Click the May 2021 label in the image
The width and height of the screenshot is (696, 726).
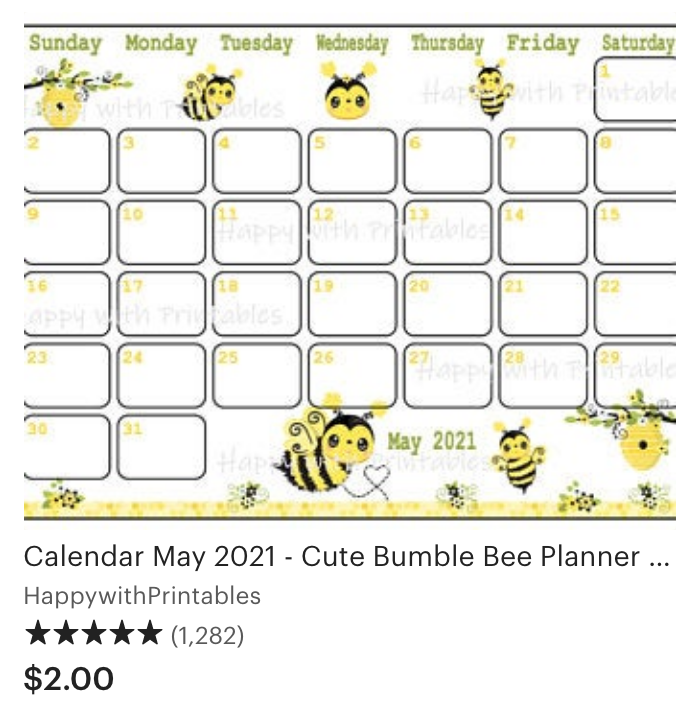click(432, 441)
